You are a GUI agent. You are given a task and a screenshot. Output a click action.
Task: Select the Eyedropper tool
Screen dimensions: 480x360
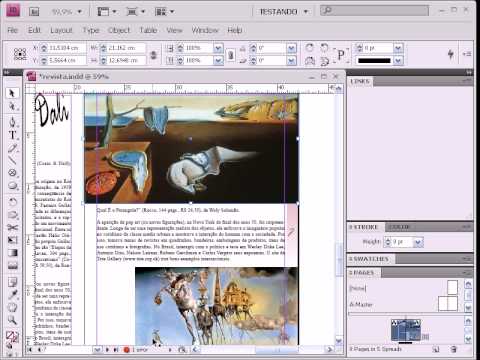pyautogui.click(x=12, y=295)
